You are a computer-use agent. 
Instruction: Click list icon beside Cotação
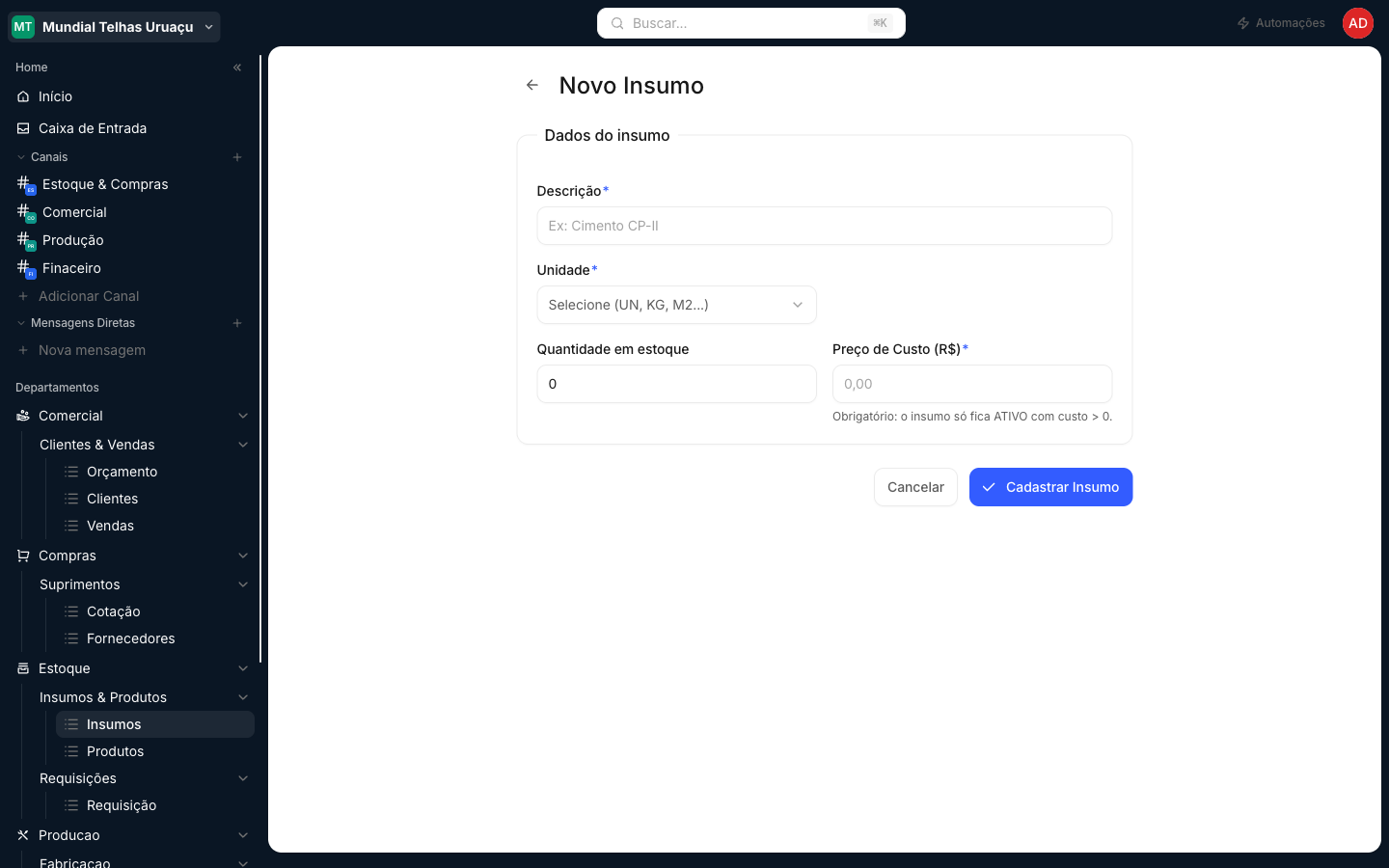(71, 611)
